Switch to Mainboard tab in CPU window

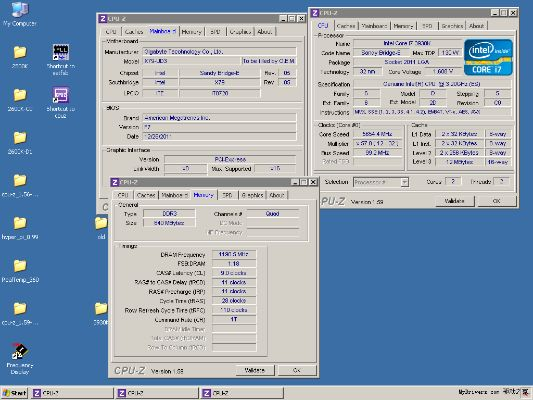click(374, 26)
